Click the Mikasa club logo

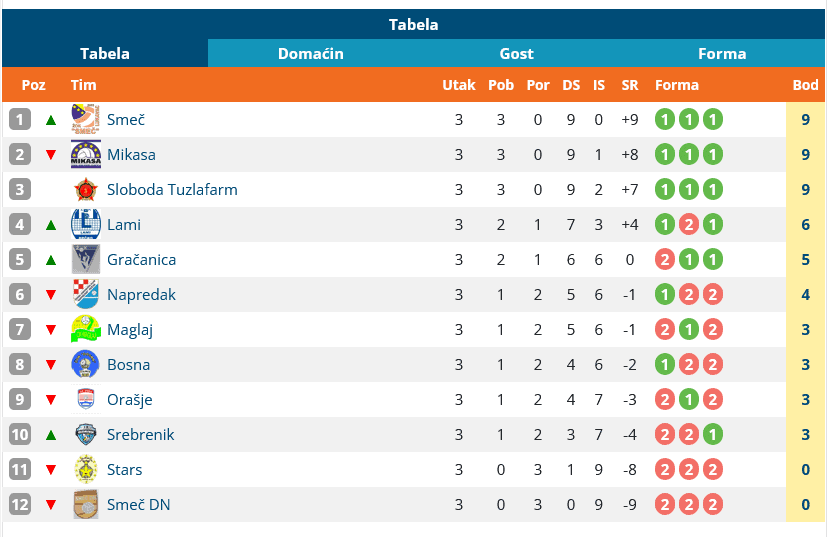tap(85, 155)
